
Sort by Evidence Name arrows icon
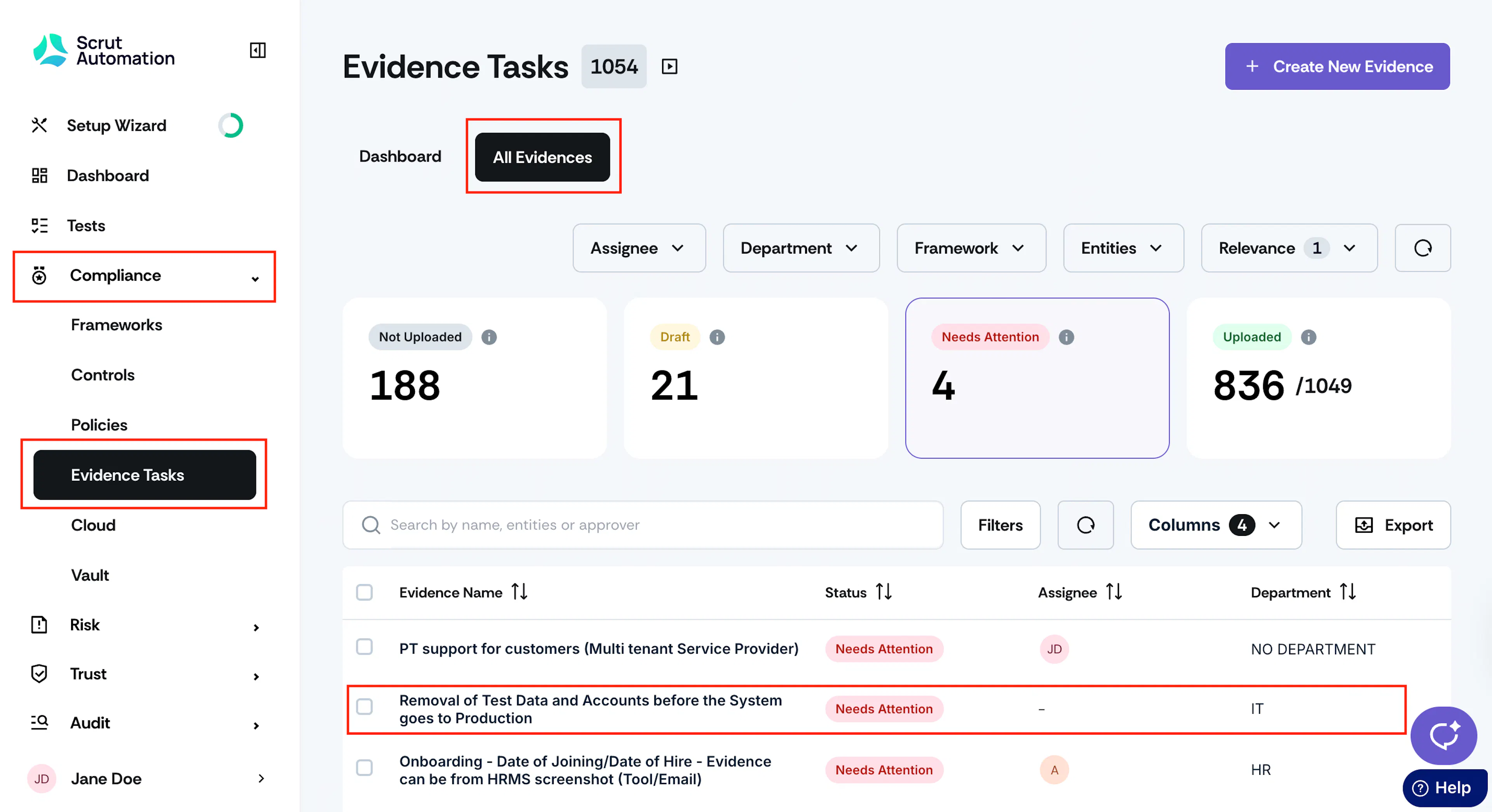(519, 591)
